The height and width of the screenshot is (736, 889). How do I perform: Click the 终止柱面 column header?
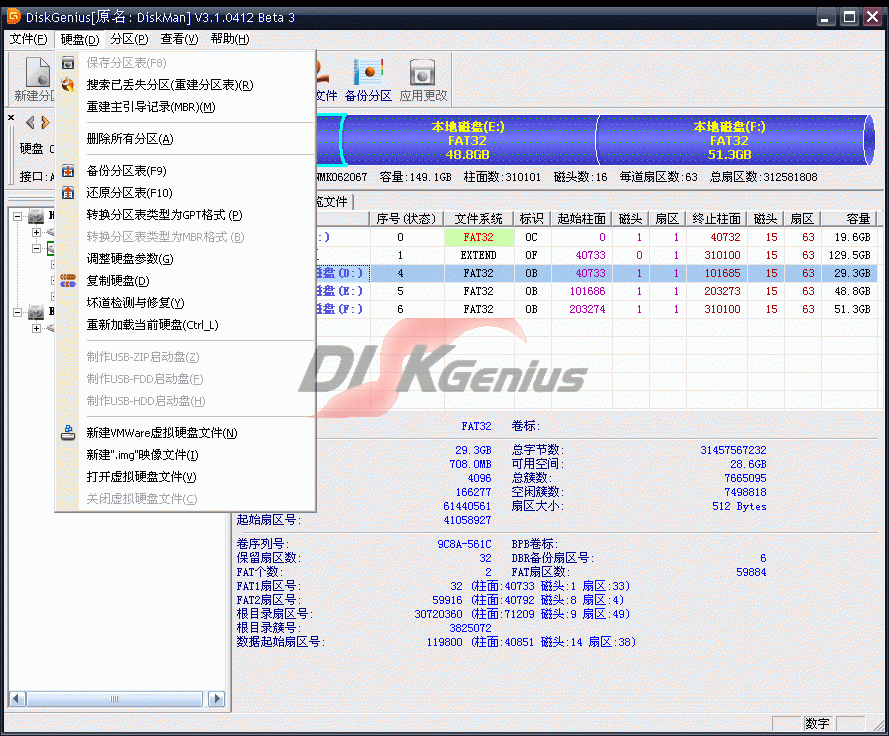(x=717, y=219)
